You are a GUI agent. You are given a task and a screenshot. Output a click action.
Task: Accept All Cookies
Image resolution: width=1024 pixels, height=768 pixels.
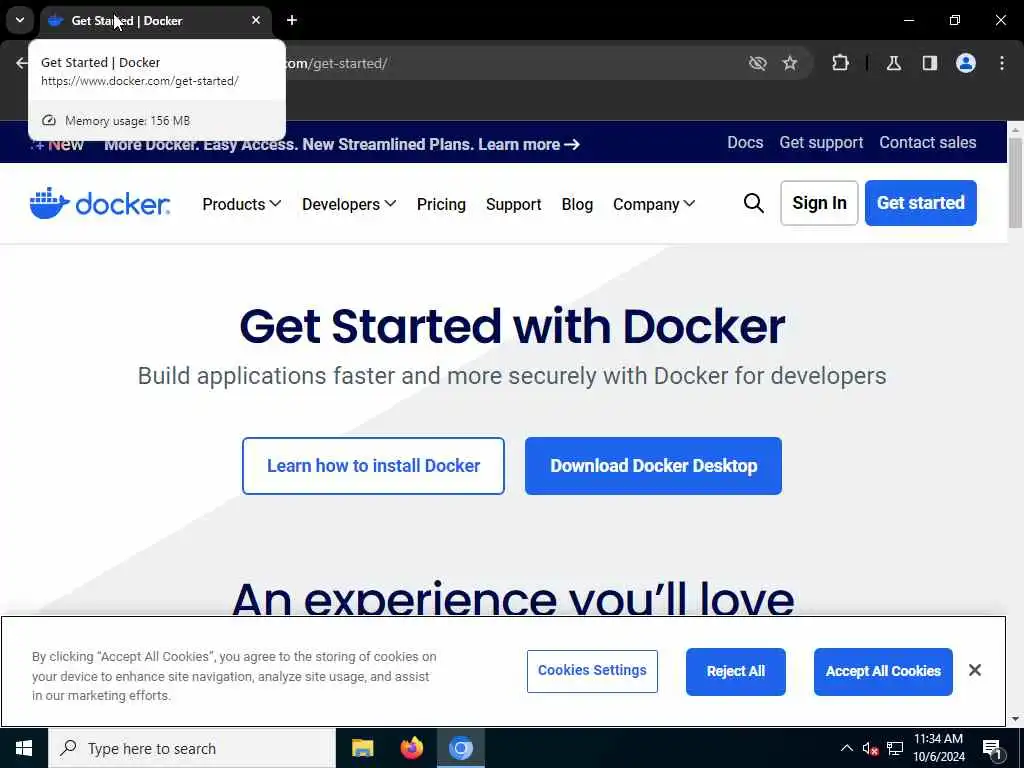coord(883,671)
